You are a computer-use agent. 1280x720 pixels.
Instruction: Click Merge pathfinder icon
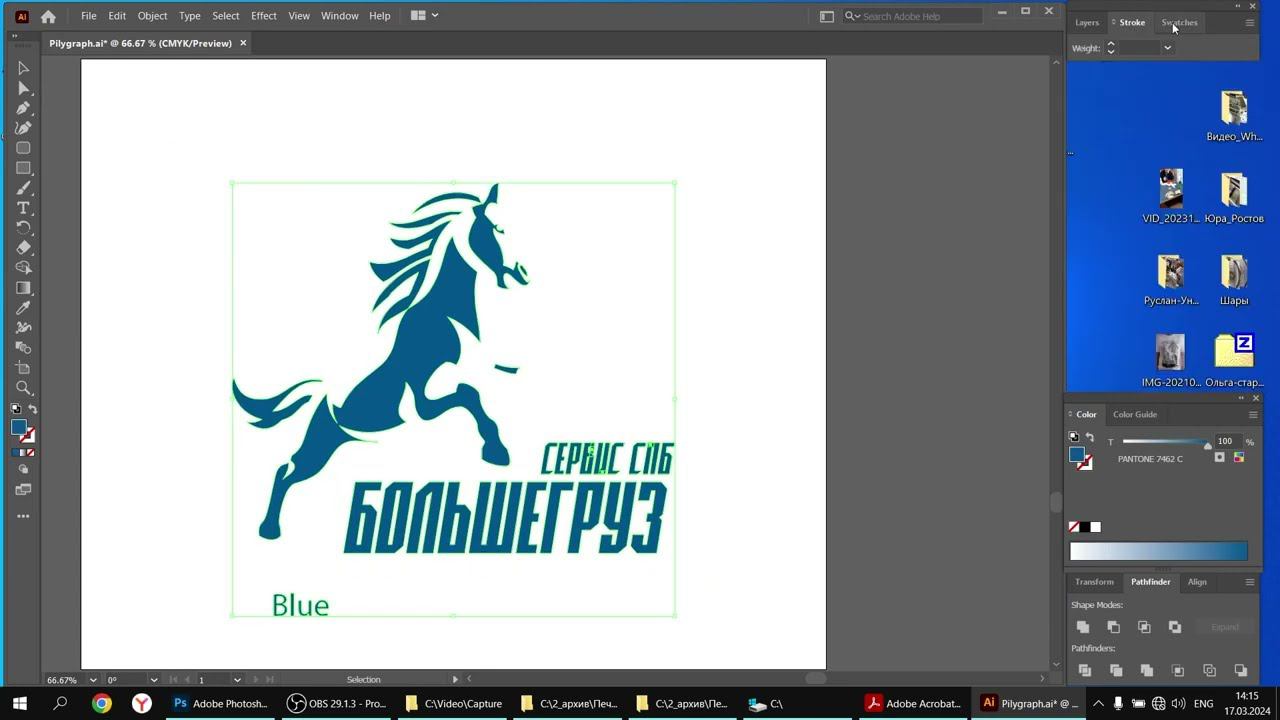1147,670
